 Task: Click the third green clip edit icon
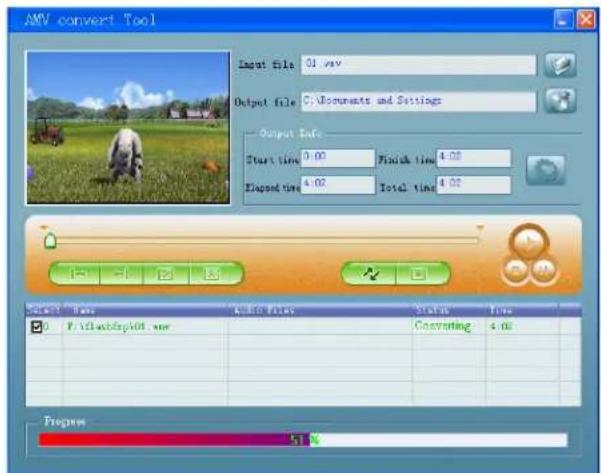click(166, 274)
